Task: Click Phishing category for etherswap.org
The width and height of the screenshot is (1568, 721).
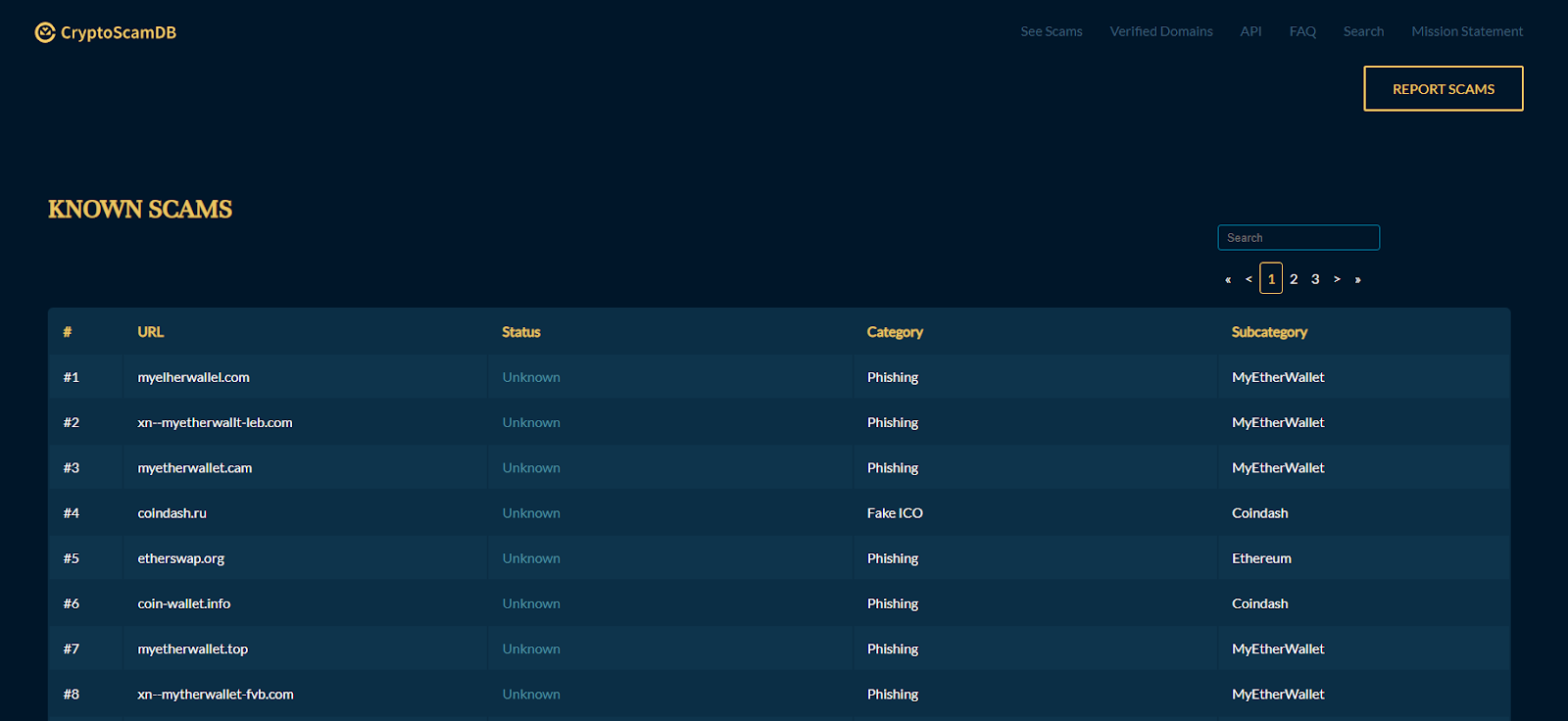Action: [x=893, y=558]
